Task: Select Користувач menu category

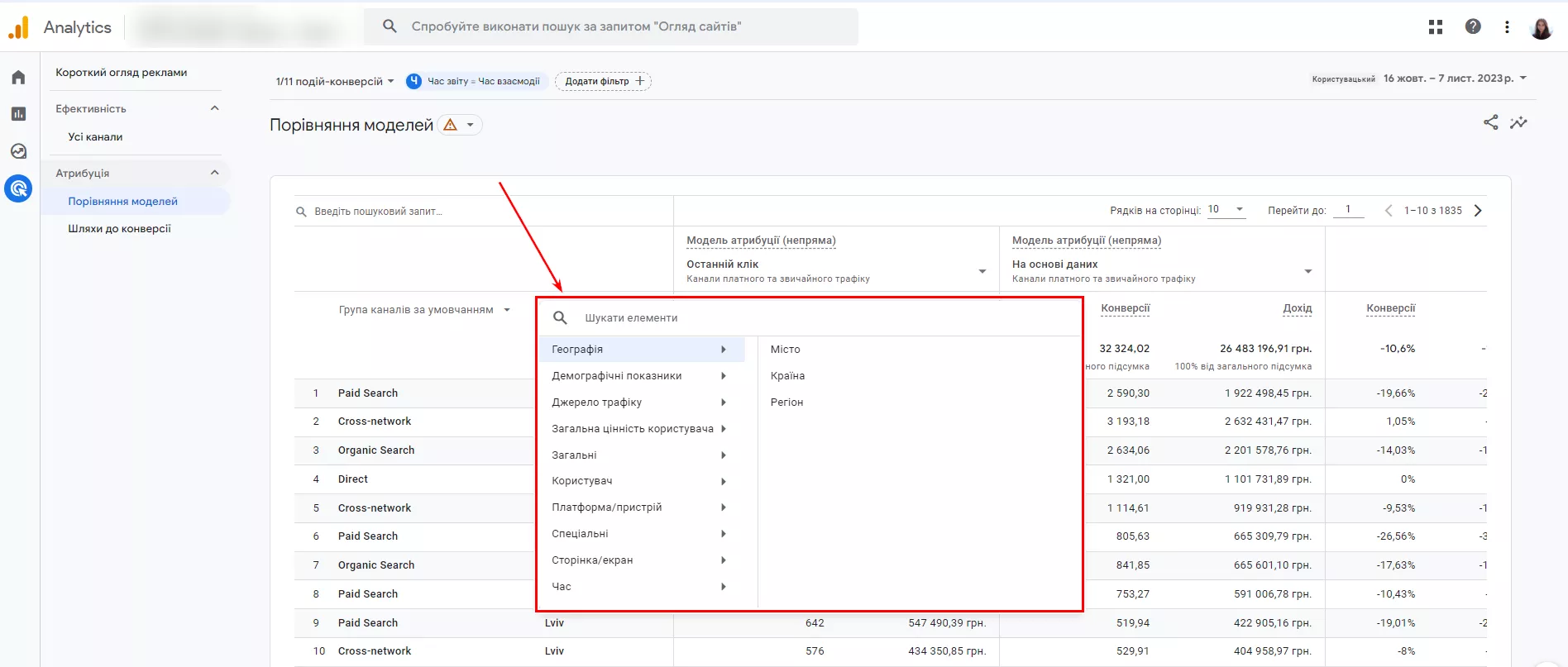Action: 642,481
